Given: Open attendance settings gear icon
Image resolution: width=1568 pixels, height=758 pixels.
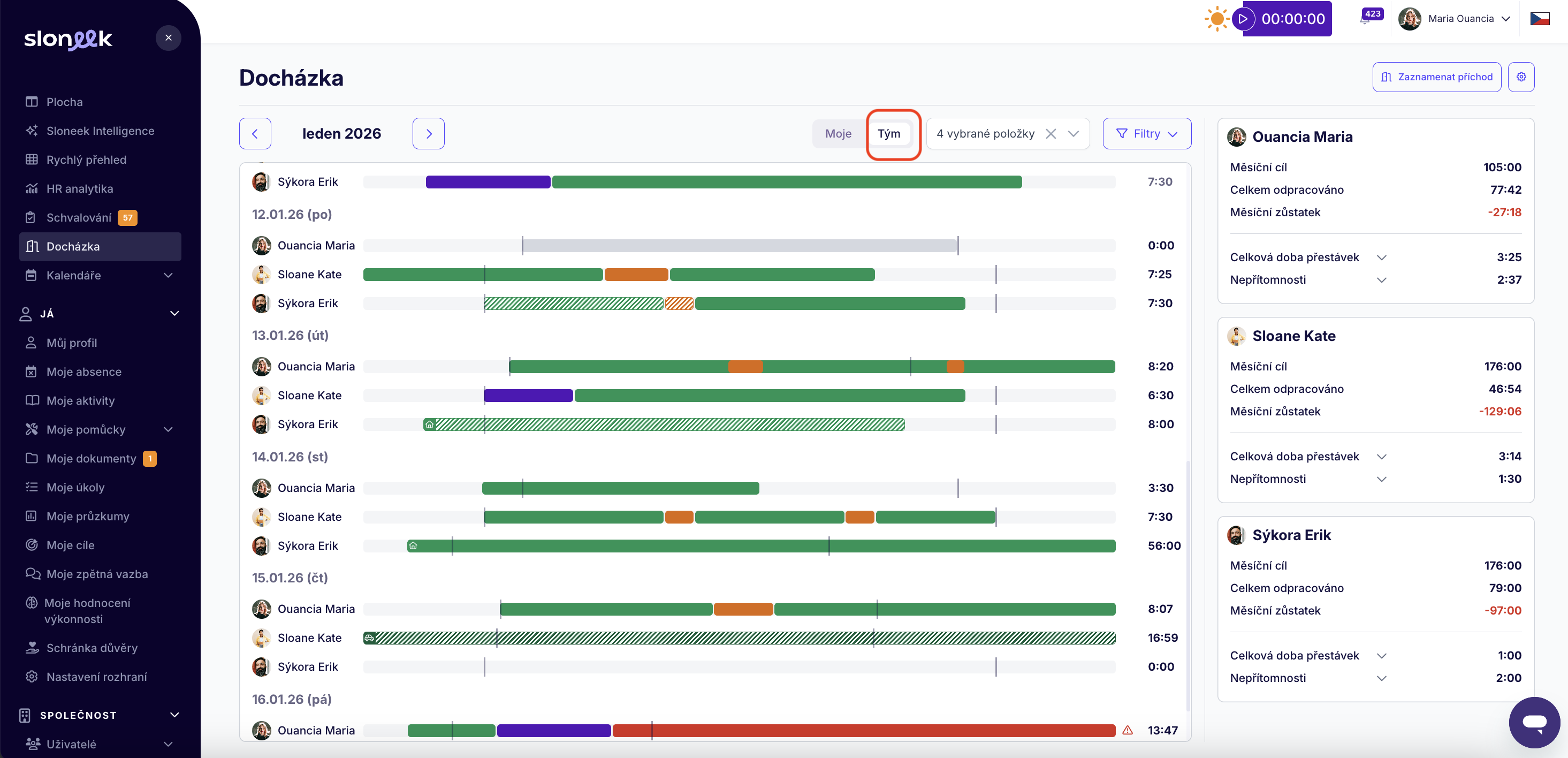Looking at the screenshot, I should pyautogui.click(x=1520, y=77).
